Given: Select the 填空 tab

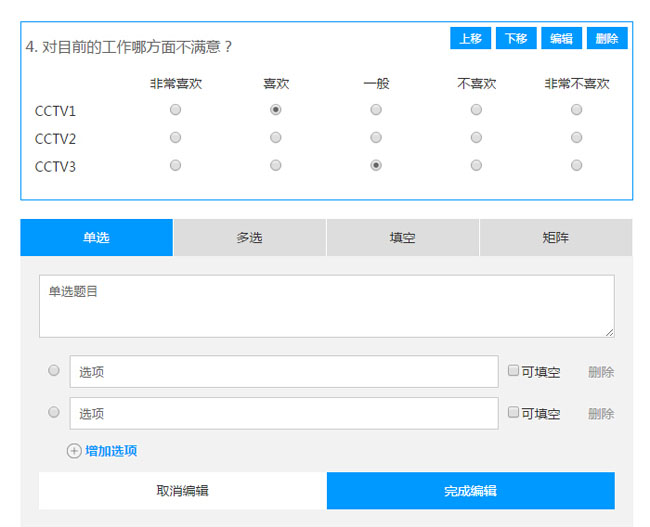Looking at the screenshot, I should click(x=403, y=238).
